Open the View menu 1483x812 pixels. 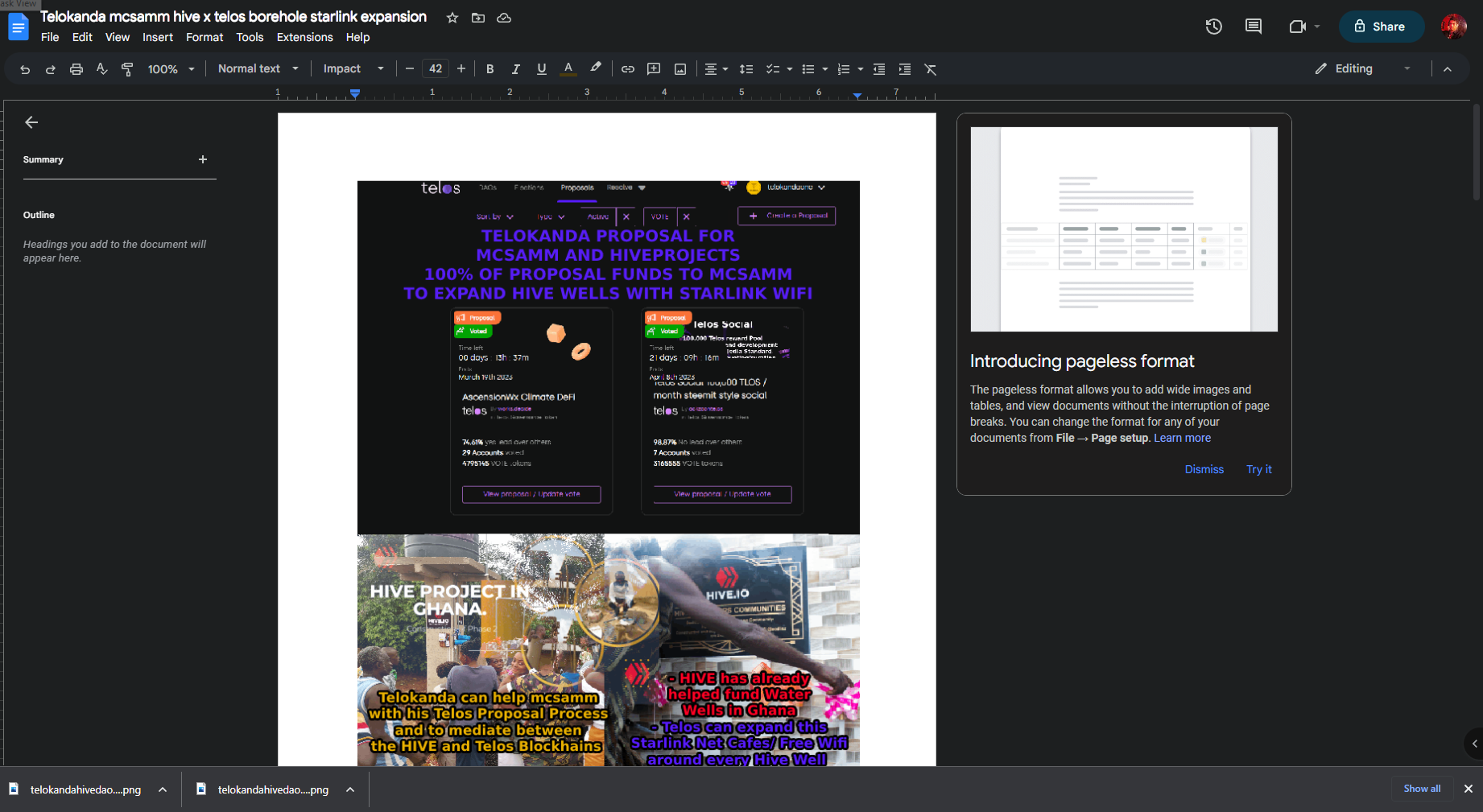tap(118, 37)
